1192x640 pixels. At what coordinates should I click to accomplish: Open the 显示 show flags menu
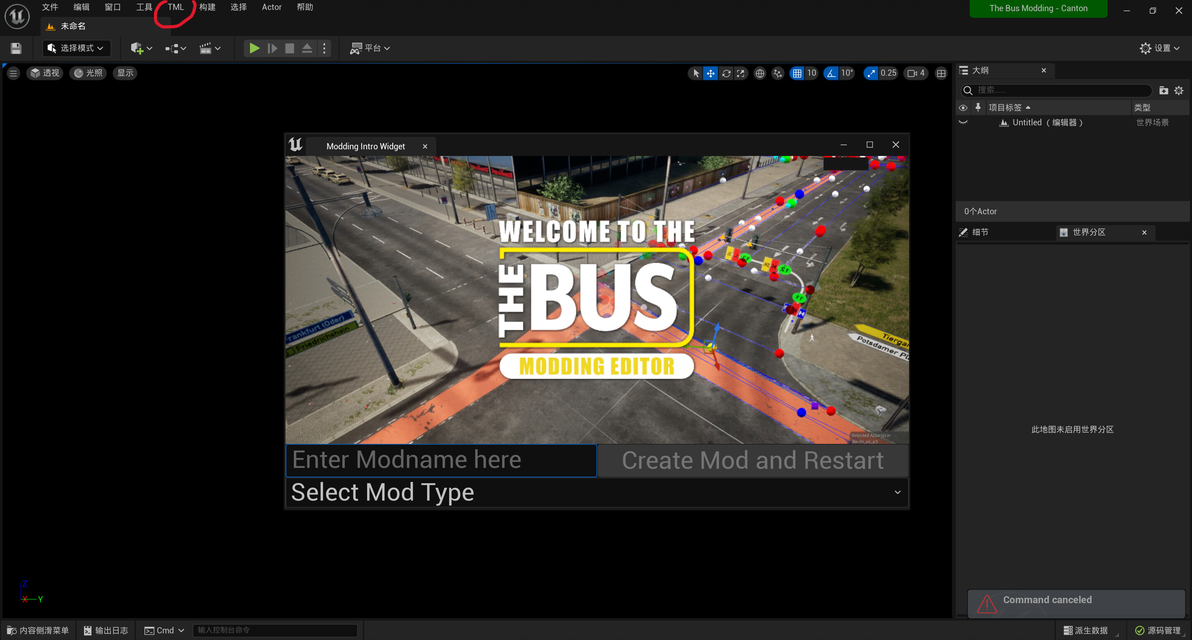125,73
